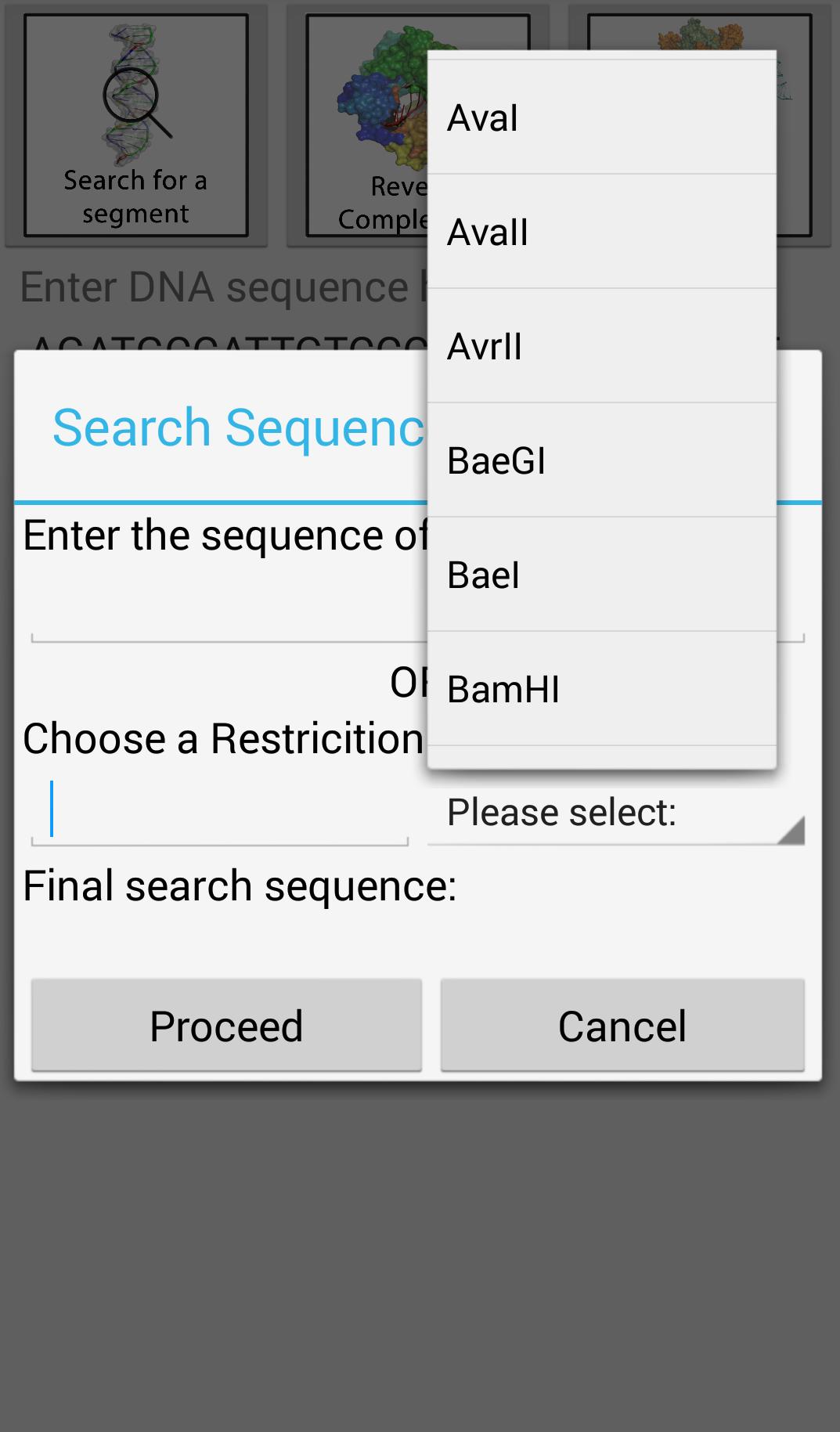Open the Reverse Complement protein icon
Screen dimensions: 840x1432
coord(366,125)
